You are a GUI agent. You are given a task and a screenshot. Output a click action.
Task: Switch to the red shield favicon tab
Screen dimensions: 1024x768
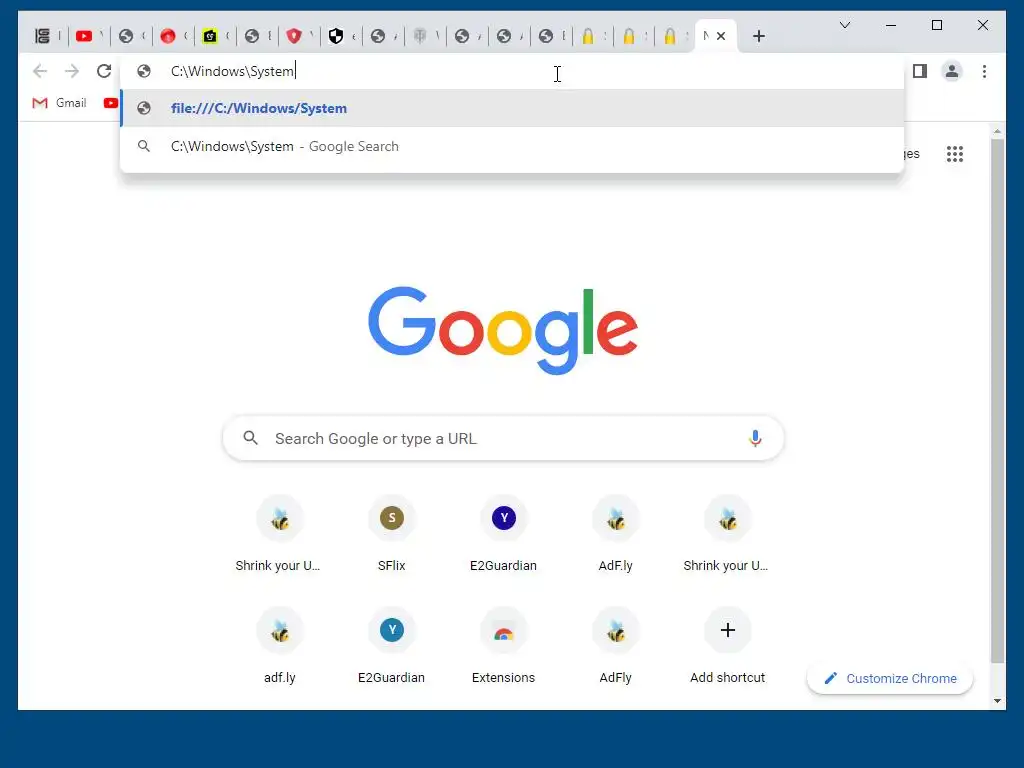pos(294,36)
